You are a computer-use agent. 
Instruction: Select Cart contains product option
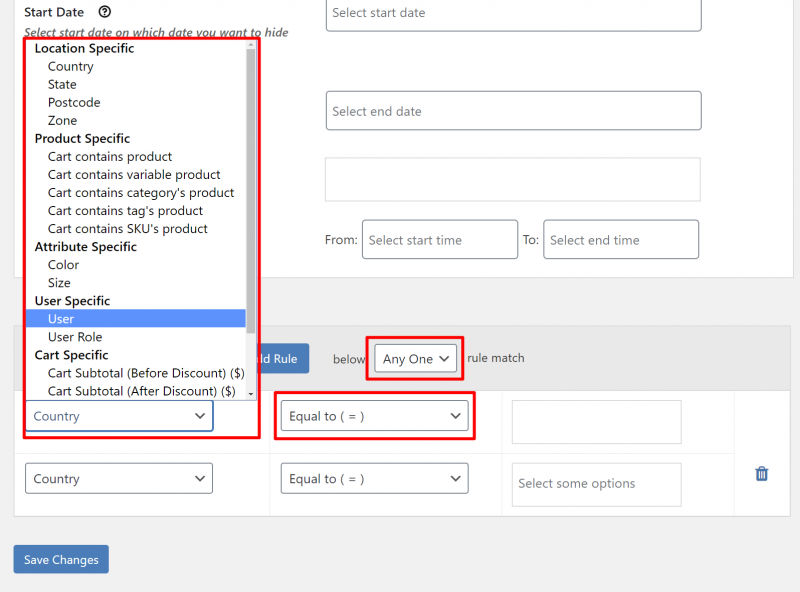tap(136, 157)
